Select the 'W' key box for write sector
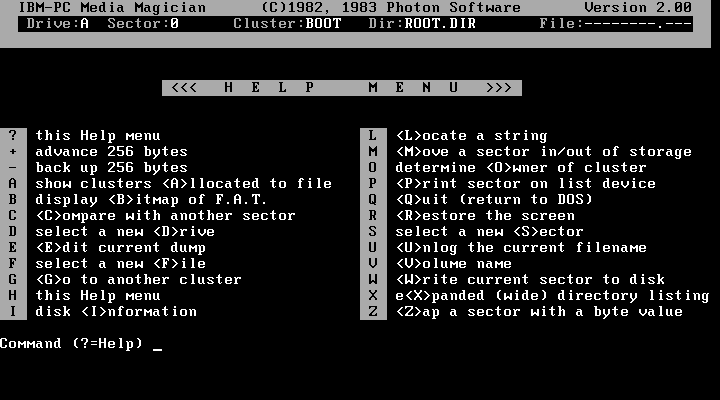 373,280
